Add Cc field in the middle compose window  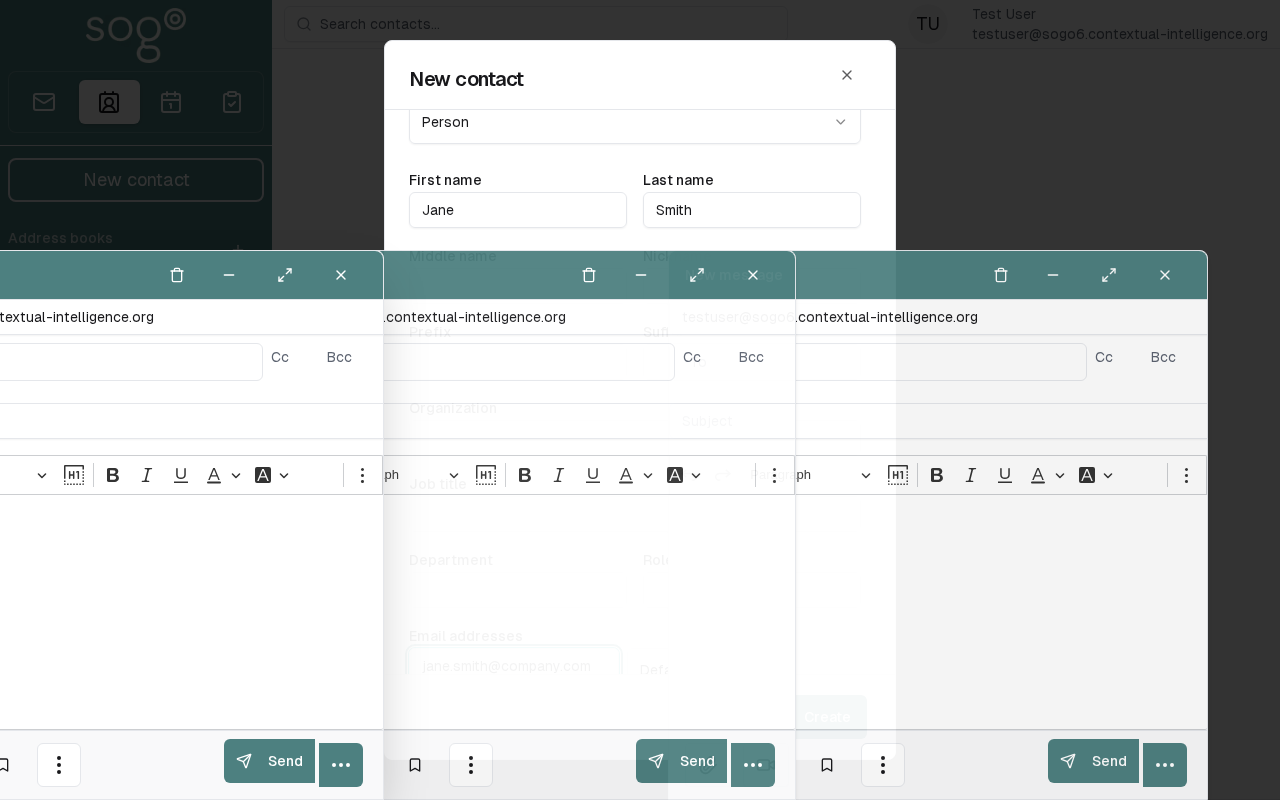pyautogui.click(x=692, y=357)
